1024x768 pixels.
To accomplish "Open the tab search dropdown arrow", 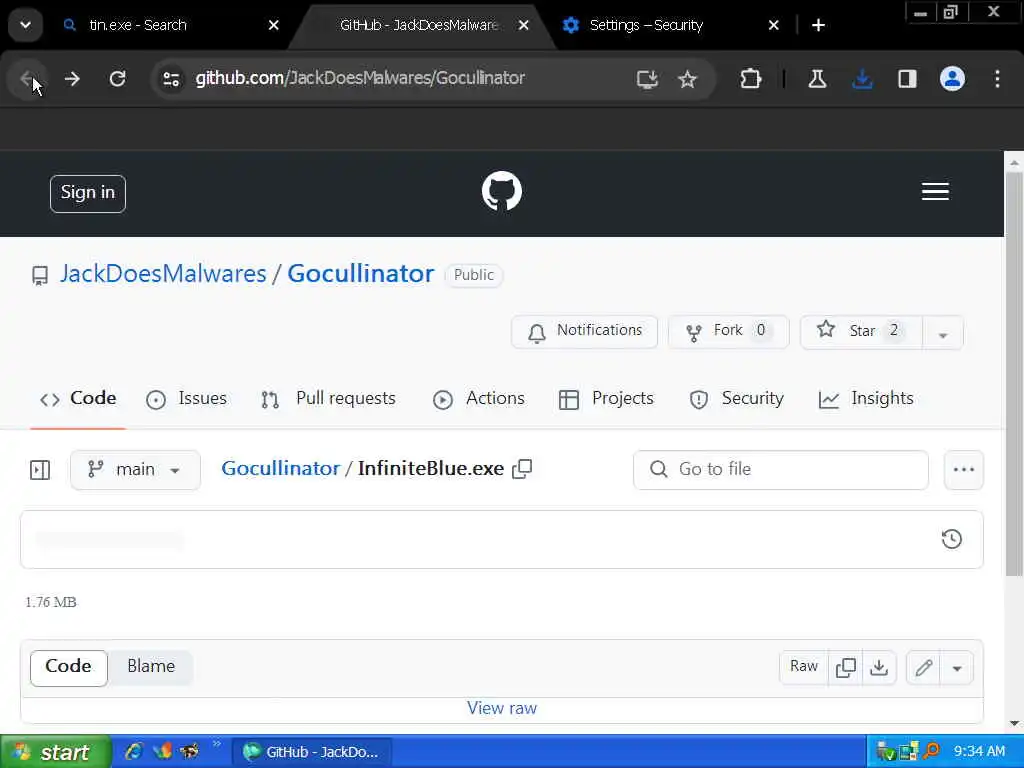I will point(25,25).
